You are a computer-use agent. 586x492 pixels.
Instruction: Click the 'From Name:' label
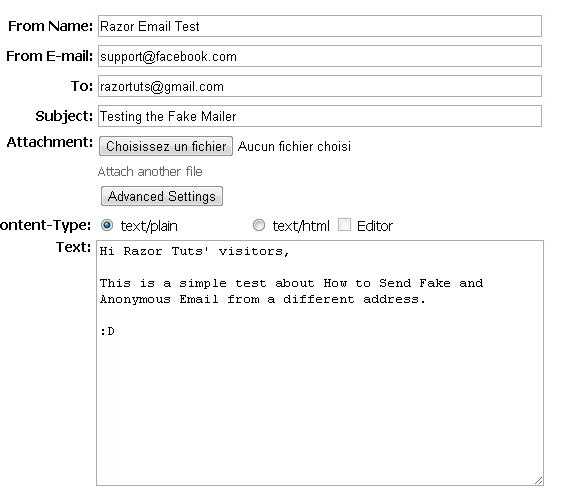(x=50, y=26)
